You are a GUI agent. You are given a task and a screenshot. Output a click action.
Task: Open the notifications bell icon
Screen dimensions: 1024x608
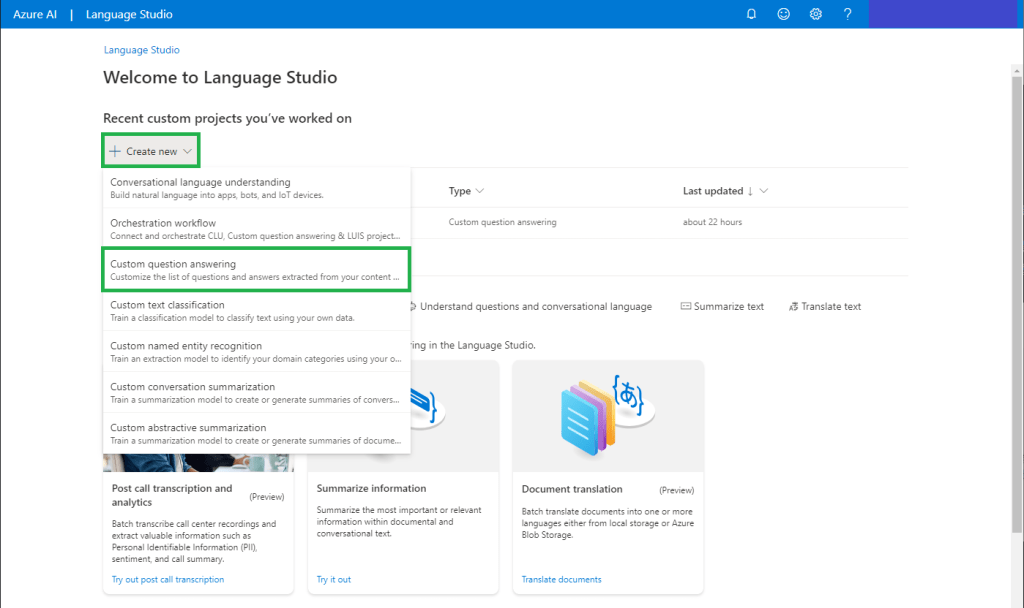click(x=752, y=14)
